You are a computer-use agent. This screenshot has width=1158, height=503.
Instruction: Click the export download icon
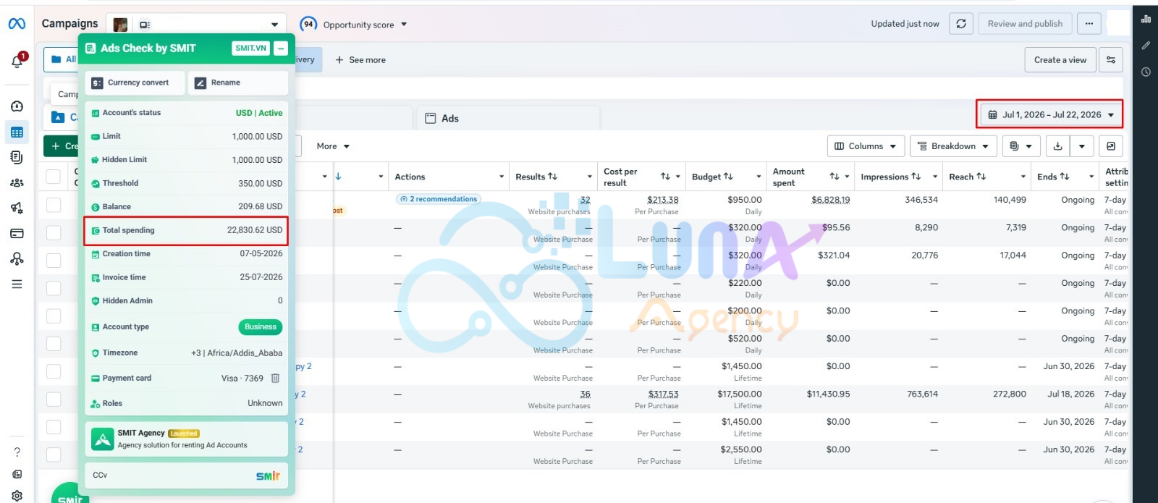click(x=1058, y=146)
